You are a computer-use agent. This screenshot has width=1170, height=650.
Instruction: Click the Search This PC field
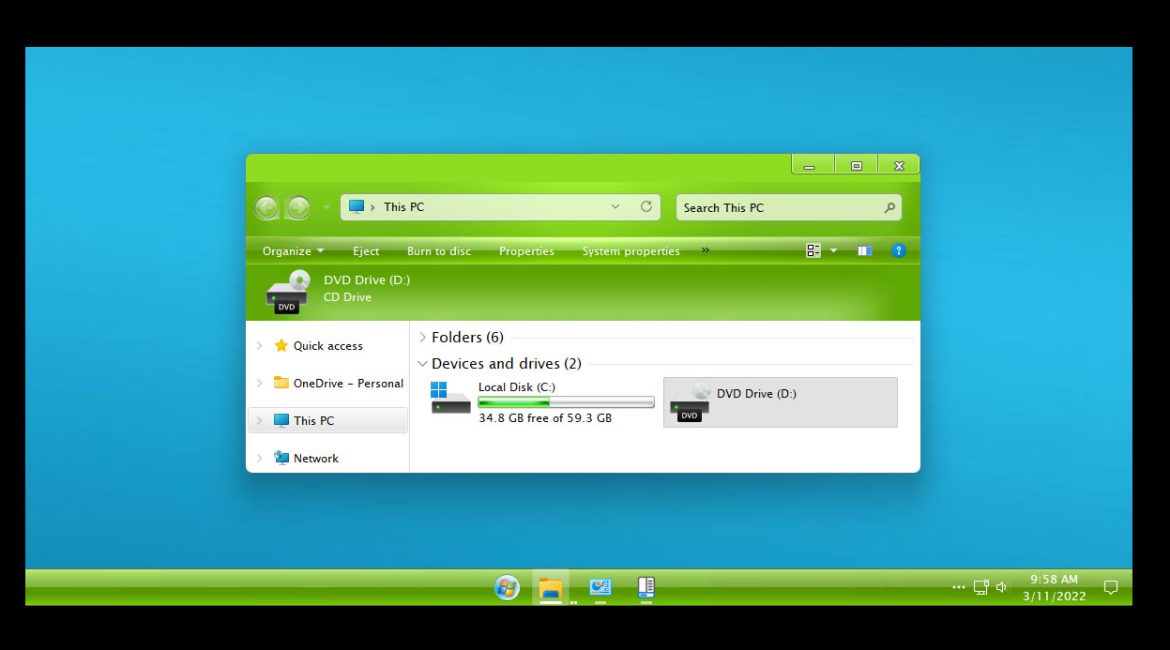click(x=778, y=208)
